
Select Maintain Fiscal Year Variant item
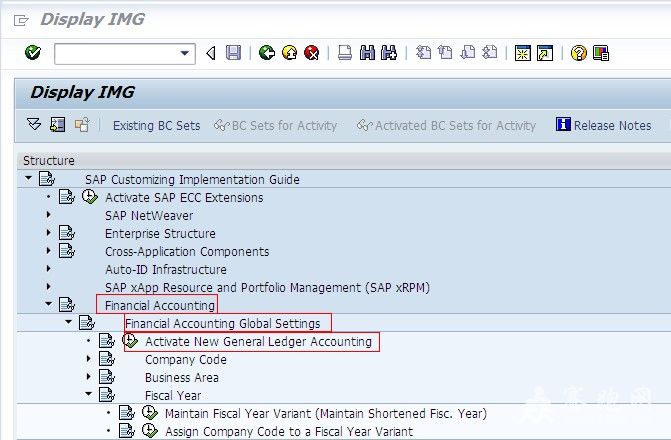[326, 413]
